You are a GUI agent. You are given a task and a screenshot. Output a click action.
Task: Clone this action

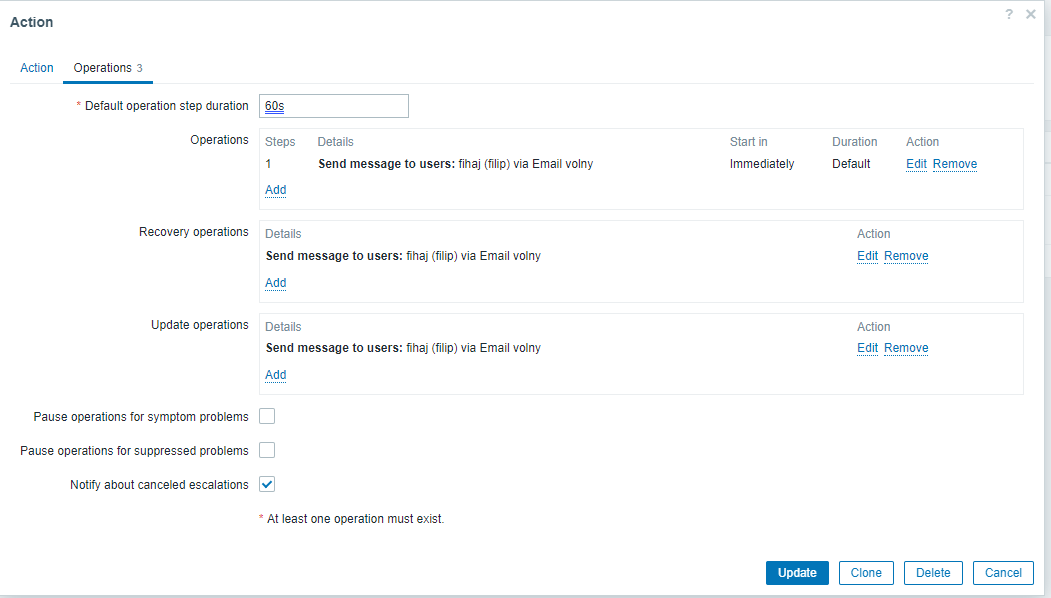coord(866,573)
